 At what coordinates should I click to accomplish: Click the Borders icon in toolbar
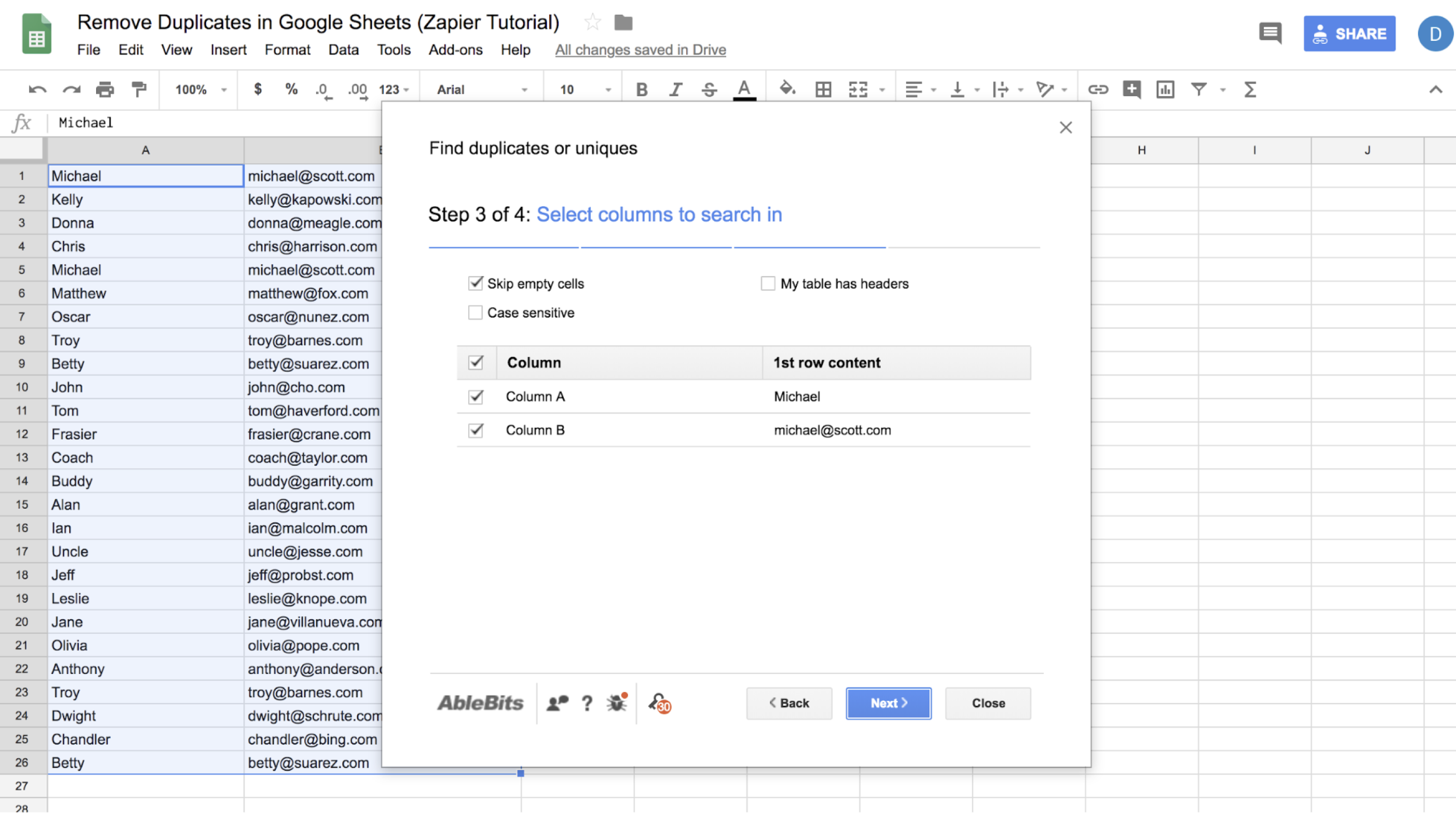click(823, 89)
